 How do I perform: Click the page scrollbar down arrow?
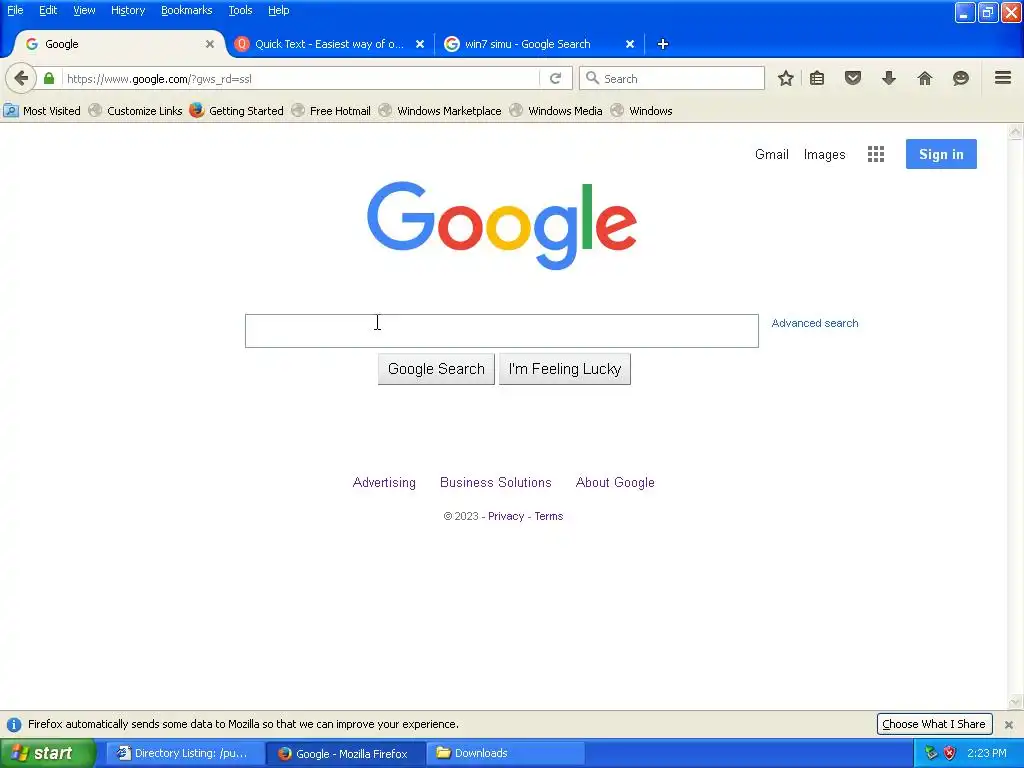coord(1016,703)
